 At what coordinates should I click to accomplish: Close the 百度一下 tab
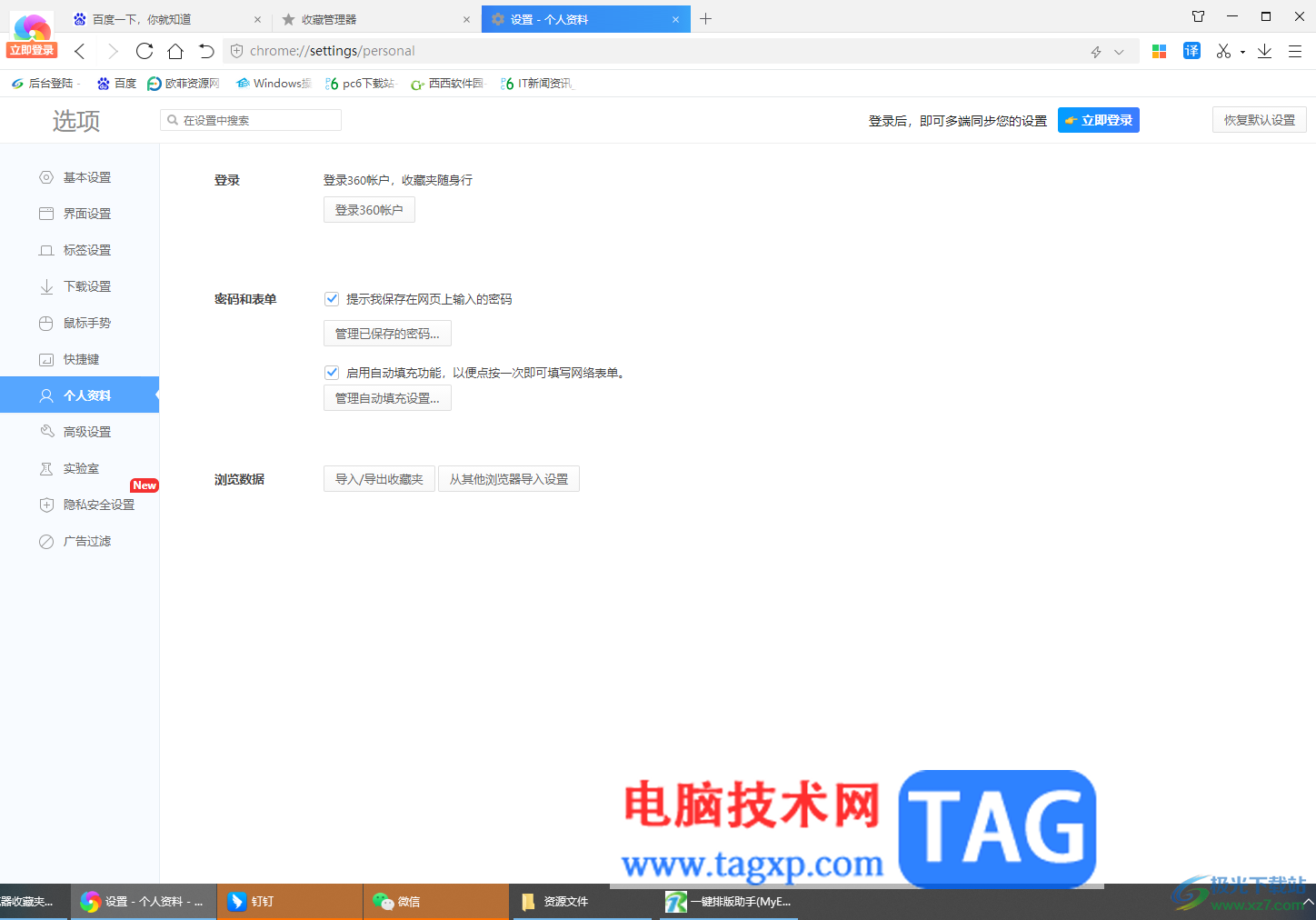(x=257, y=19)
